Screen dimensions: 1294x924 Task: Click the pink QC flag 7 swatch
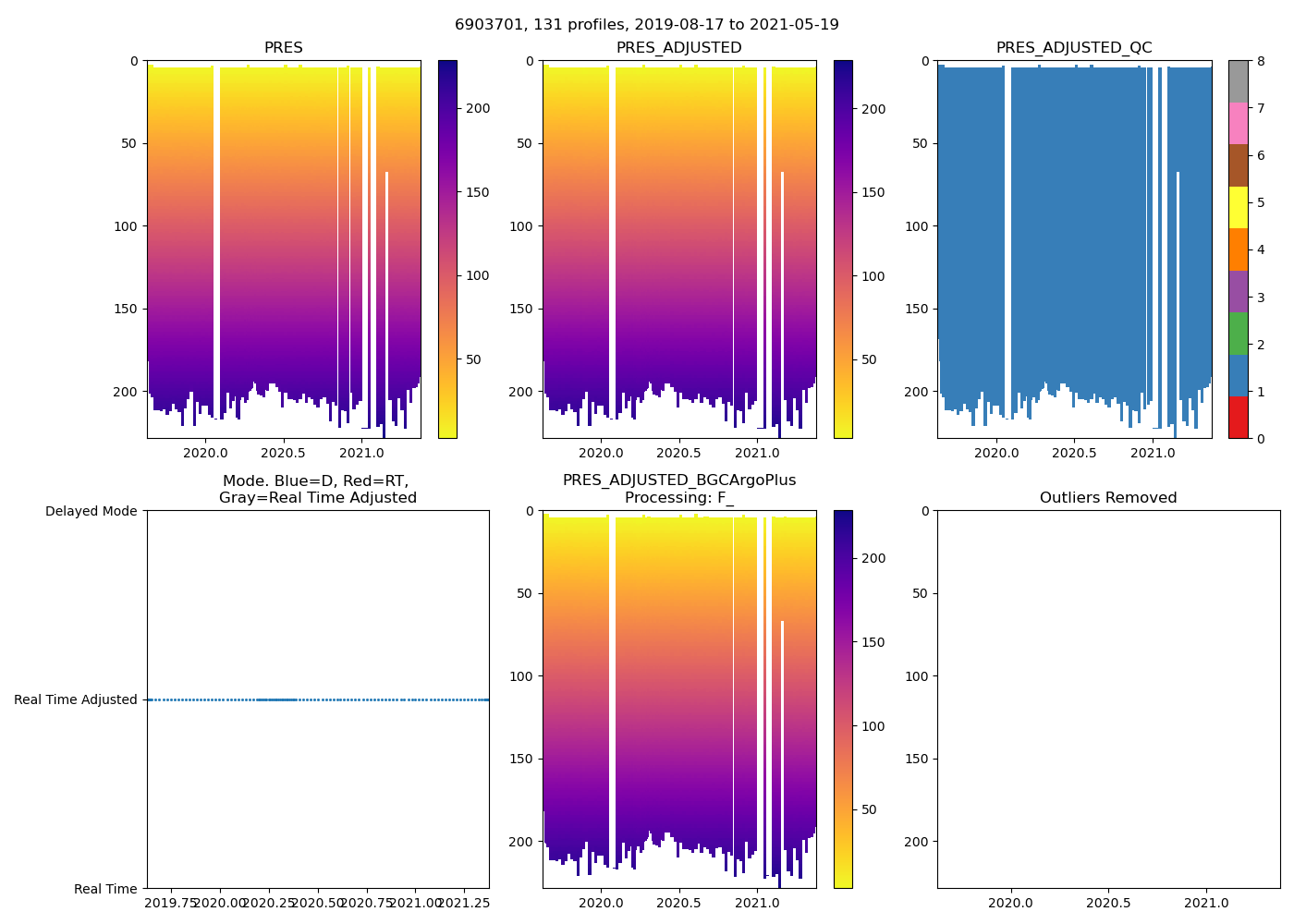pyautogui.click(x=1238, y=123)
